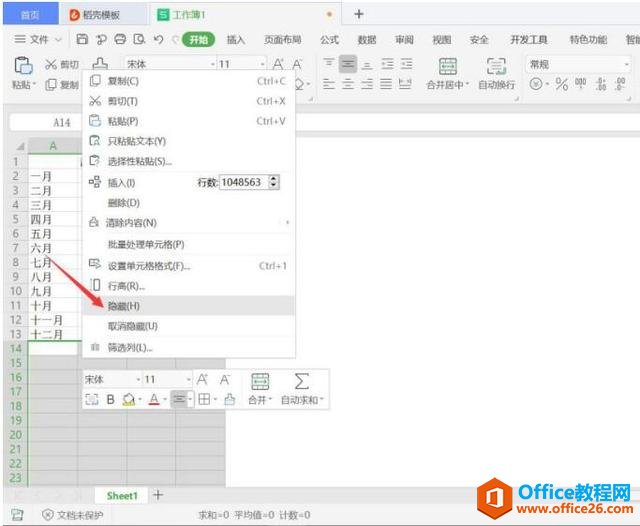Open the Developer Tools (开发工具) ribbon tab
640x526 pixels.
[x=529, y=40]
